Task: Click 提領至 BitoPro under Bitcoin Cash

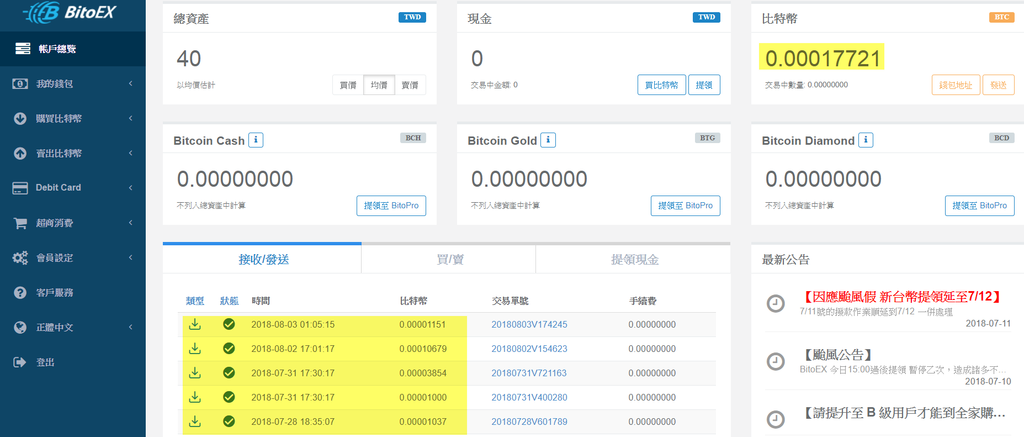Action: pyautogui.click(x=391, y=205)
